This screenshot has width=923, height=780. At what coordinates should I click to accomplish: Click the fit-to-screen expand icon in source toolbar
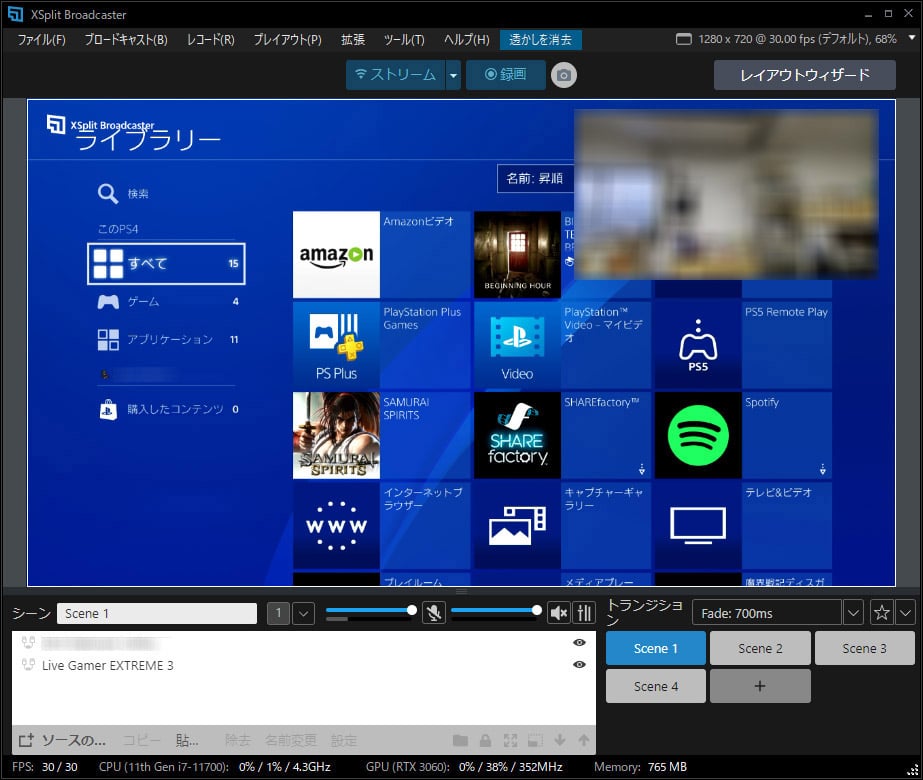[x=510, y=741]
